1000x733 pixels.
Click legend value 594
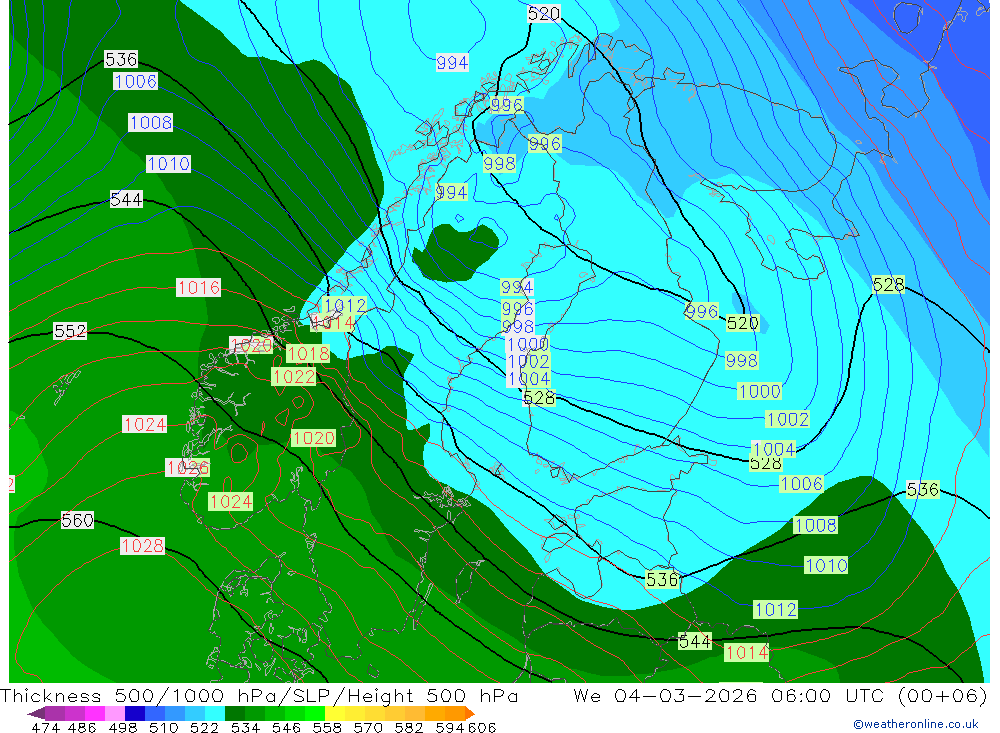click(x=450, y=727)
